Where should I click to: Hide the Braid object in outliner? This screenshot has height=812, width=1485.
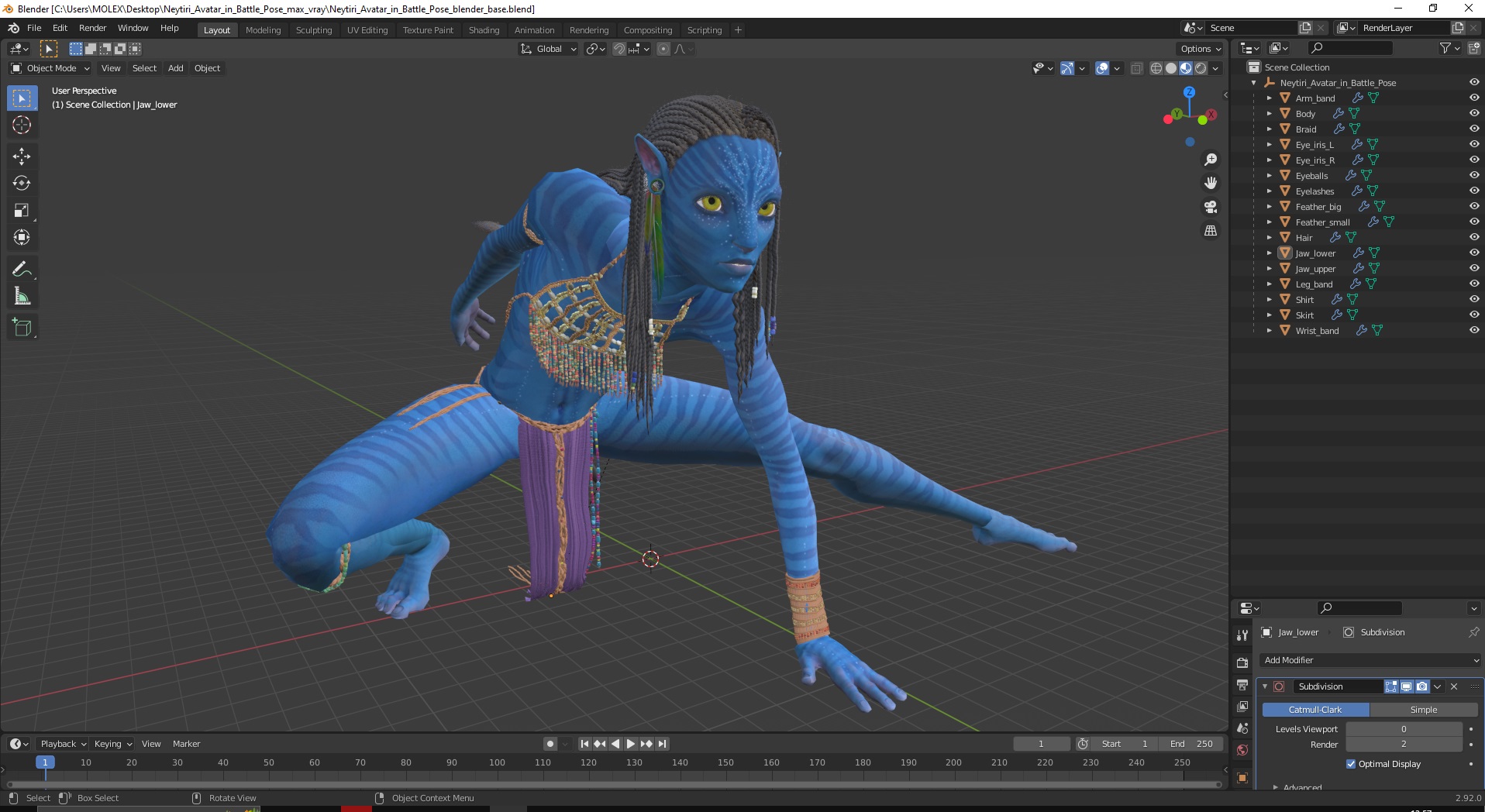(1474, 129)
